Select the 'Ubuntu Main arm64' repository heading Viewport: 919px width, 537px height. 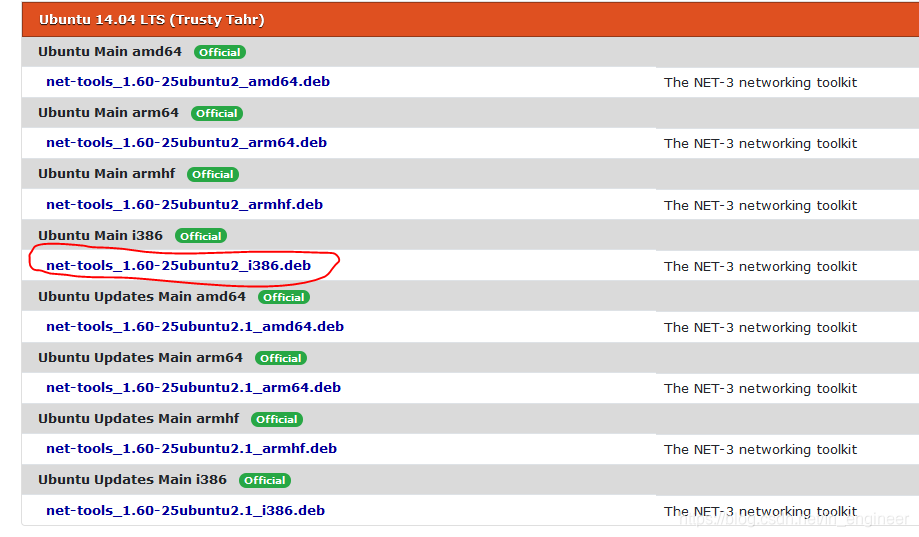pos(108,113)
